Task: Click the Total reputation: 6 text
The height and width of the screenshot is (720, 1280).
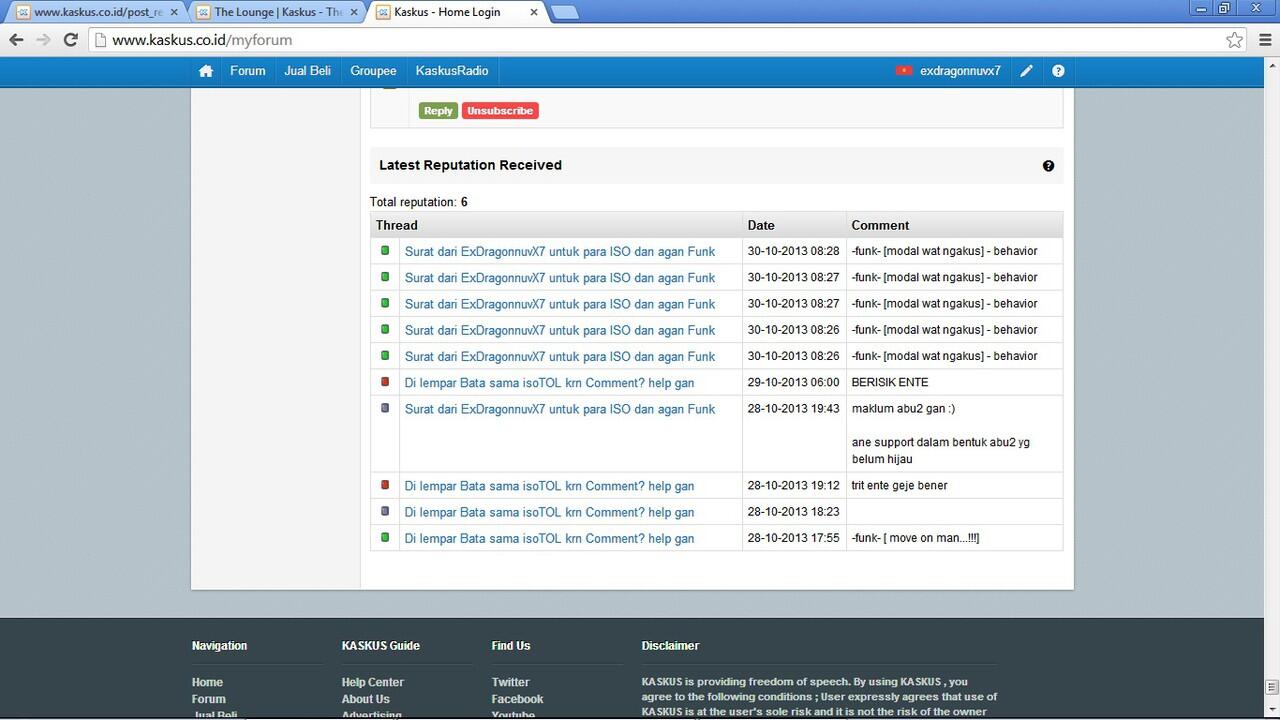Action: 419,202
